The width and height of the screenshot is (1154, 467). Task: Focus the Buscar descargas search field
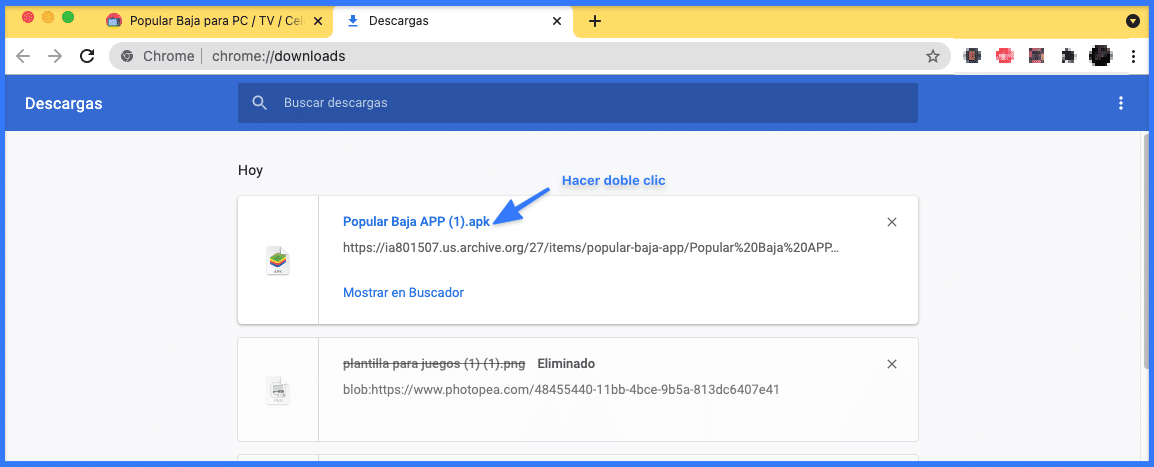click(x=578, y=103)
